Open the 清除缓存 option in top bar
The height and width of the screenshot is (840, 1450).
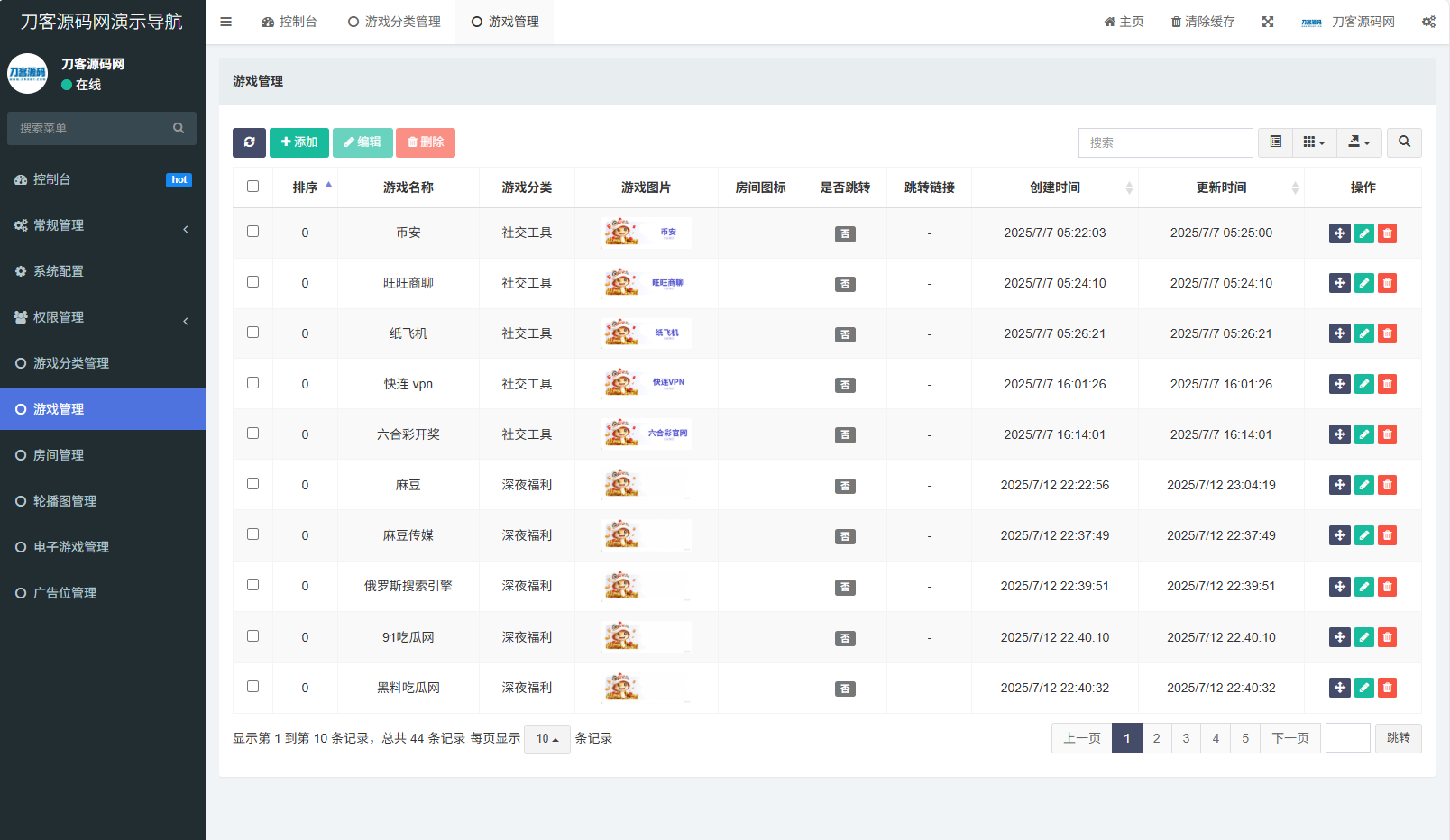click(1202, 21)
